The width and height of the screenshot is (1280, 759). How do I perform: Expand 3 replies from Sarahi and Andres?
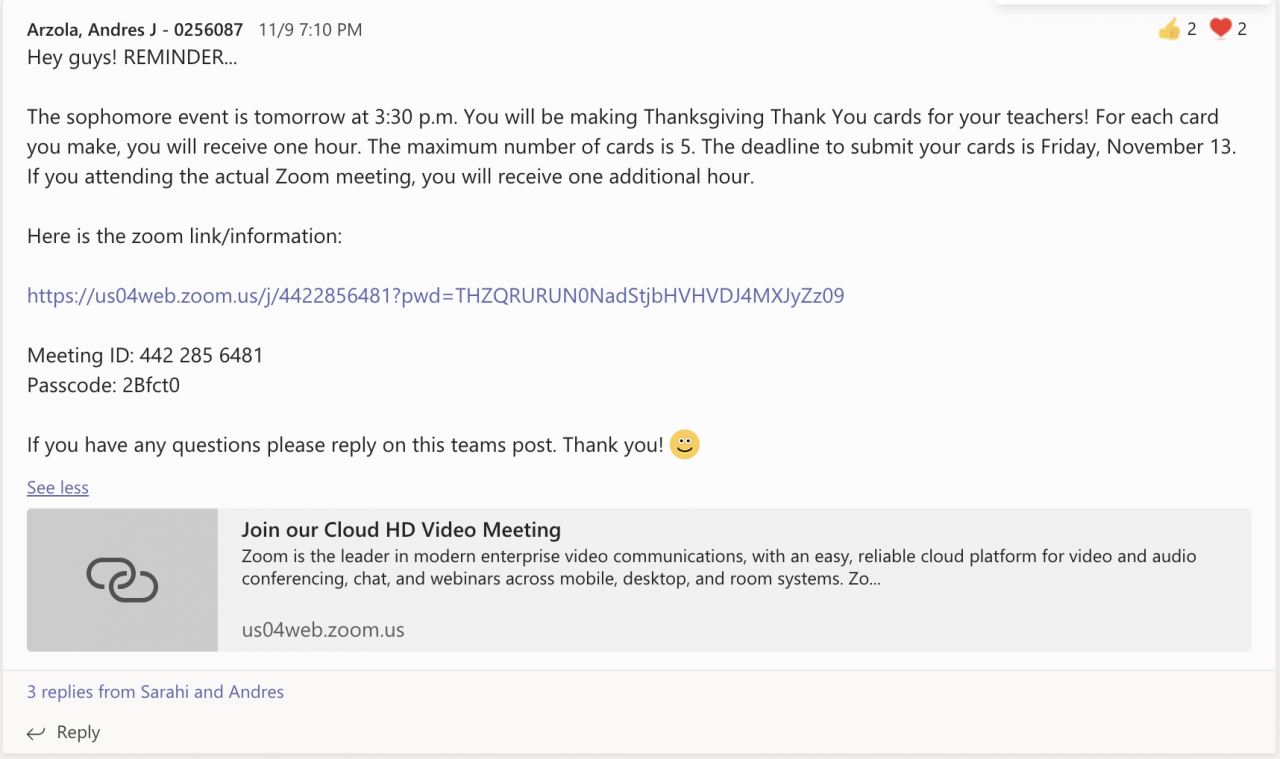pos(155,692)
